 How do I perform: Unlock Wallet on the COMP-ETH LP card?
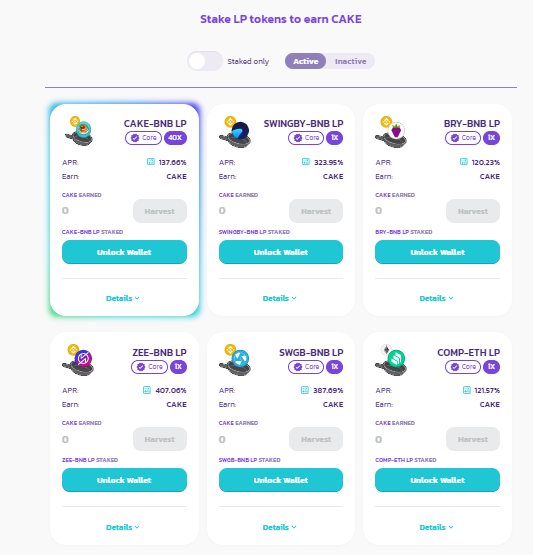coord(437,480)
